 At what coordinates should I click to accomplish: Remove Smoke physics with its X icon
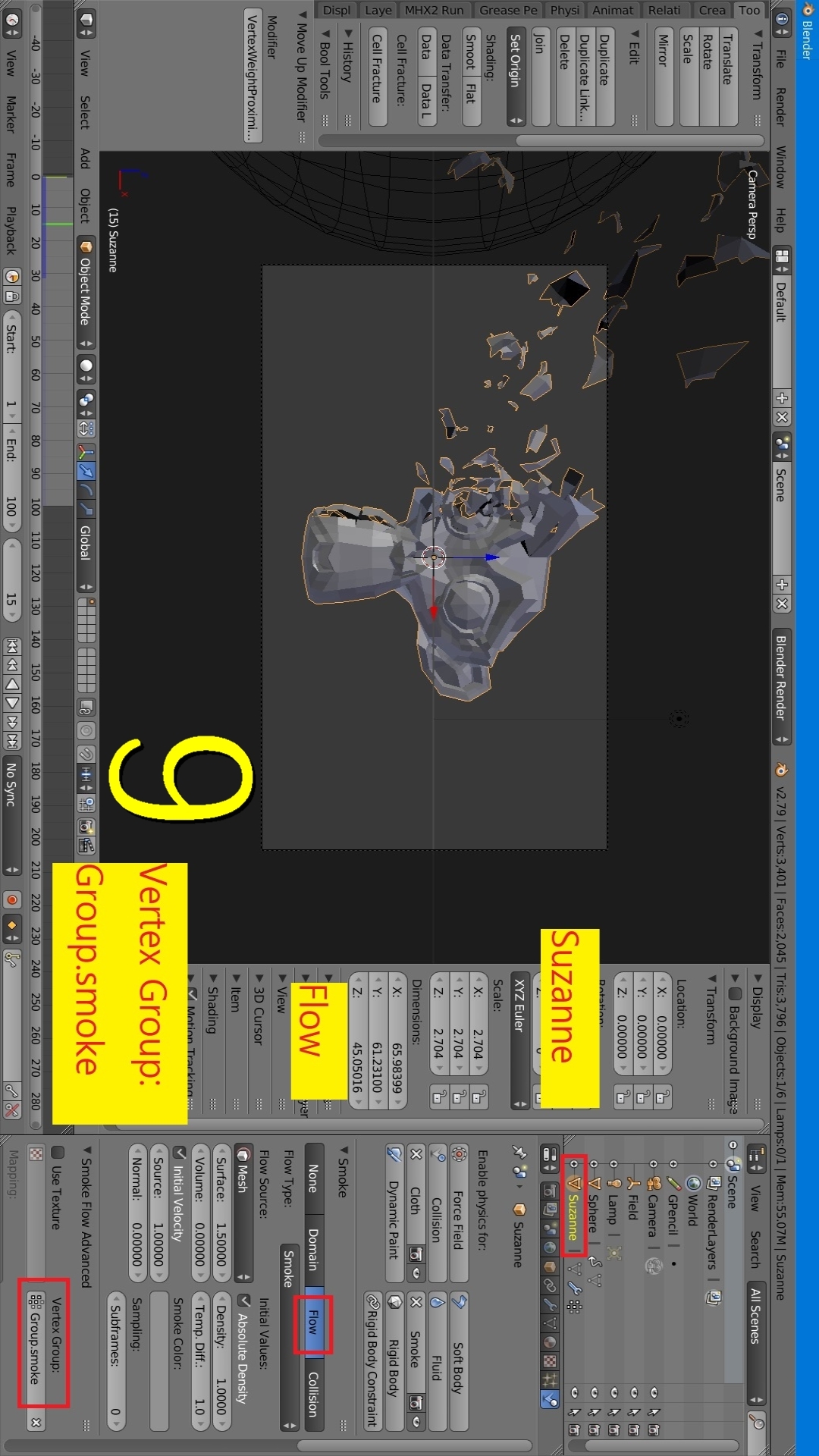pos(416,1302)
